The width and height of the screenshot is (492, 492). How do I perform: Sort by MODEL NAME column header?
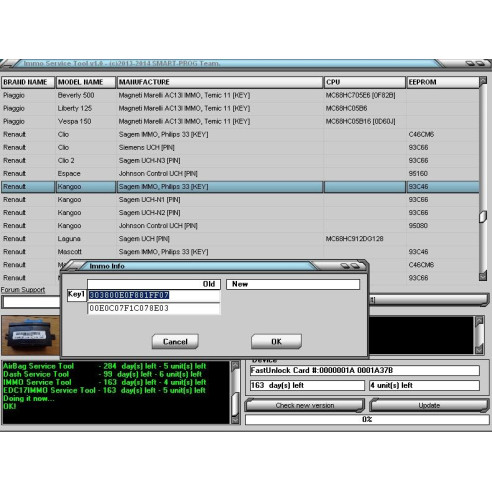tap(86, 82)
